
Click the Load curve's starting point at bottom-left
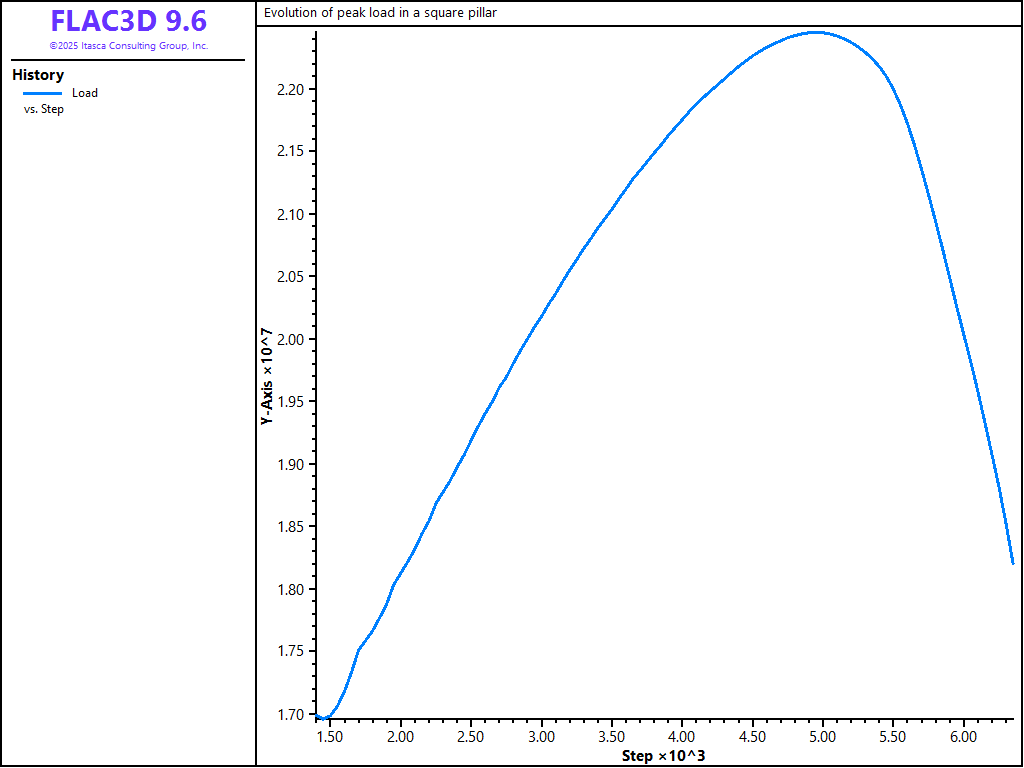(317, 716)
